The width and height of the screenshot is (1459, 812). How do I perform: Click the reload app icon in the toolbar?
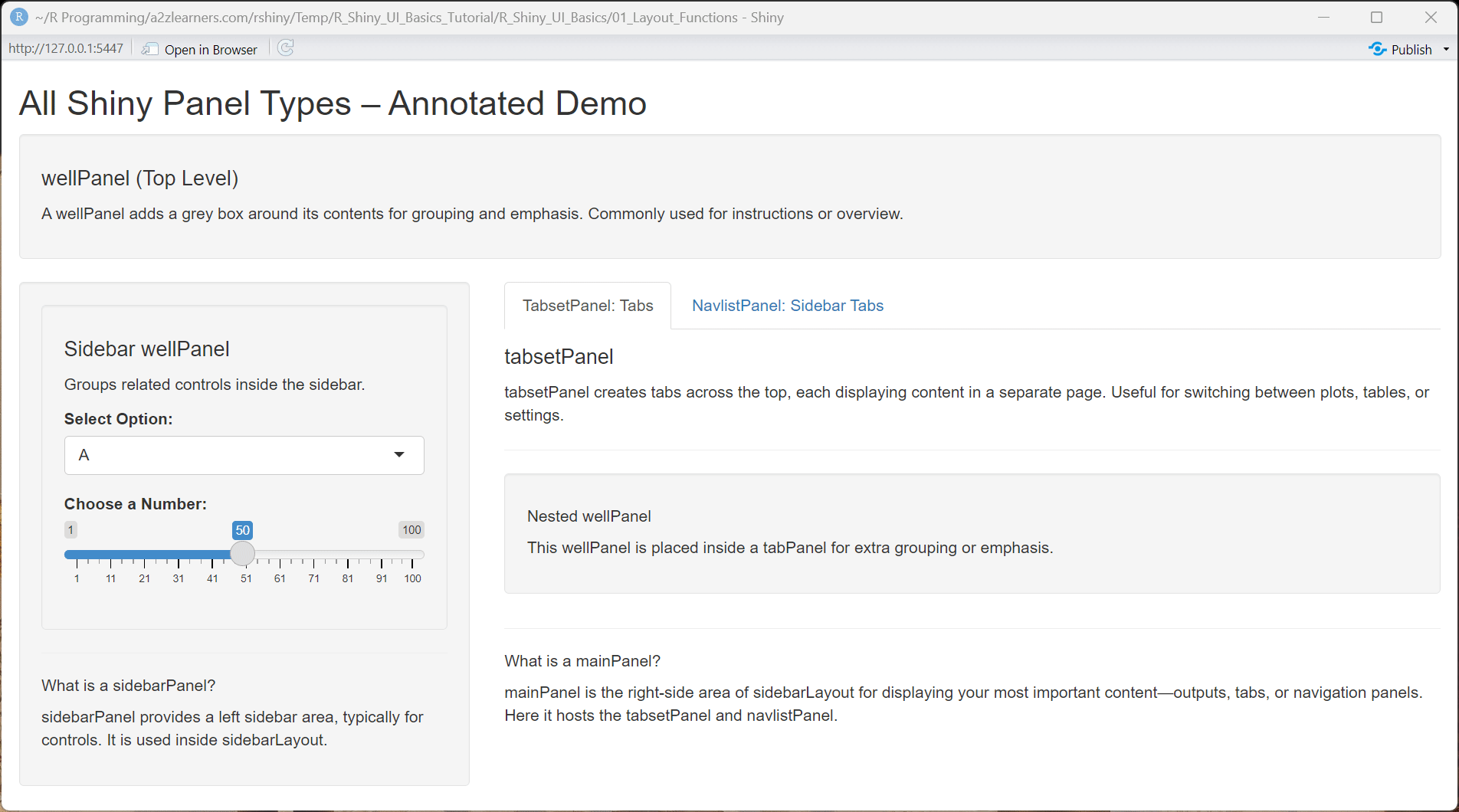(x=285, y=48)
